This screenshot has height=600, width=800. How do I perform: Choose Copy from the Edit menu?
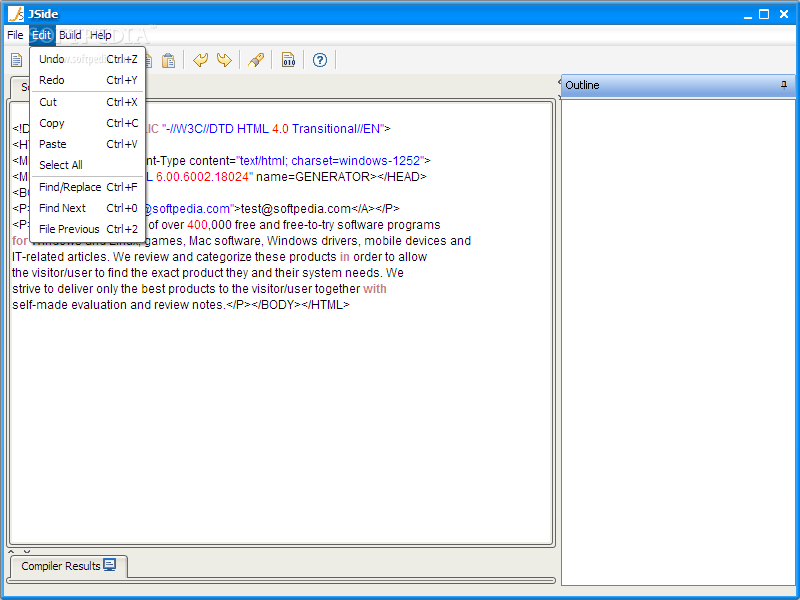[x=88, y=123]
